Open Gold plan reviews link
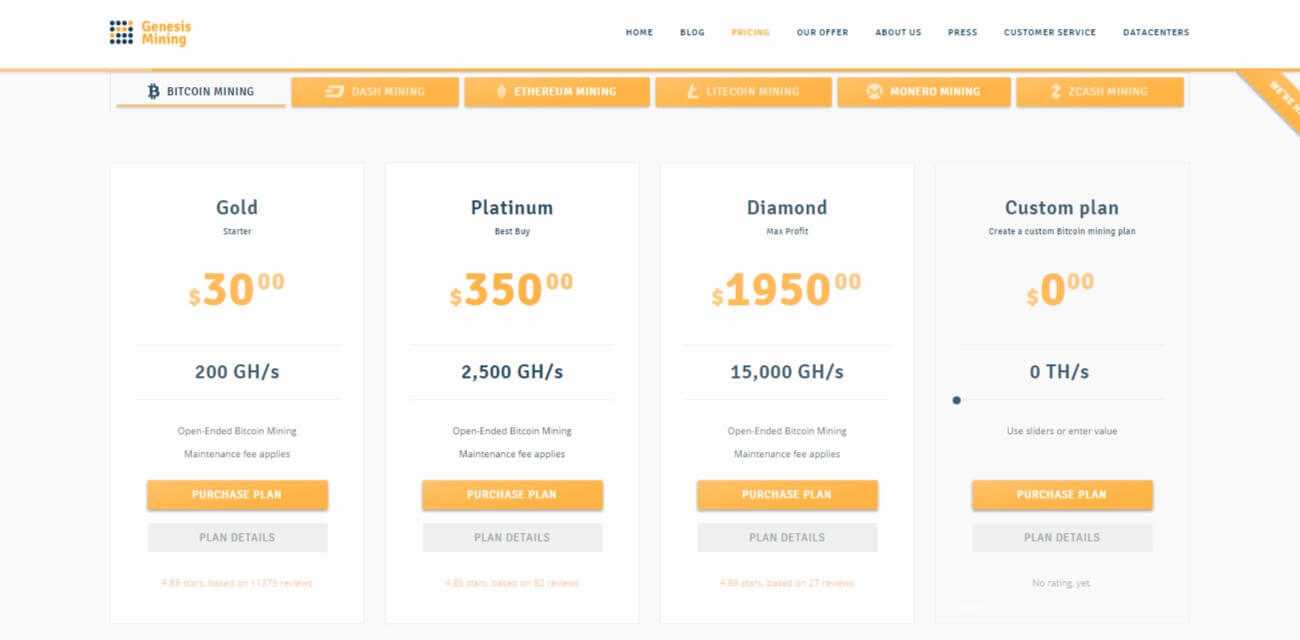 tap(237, 582)
